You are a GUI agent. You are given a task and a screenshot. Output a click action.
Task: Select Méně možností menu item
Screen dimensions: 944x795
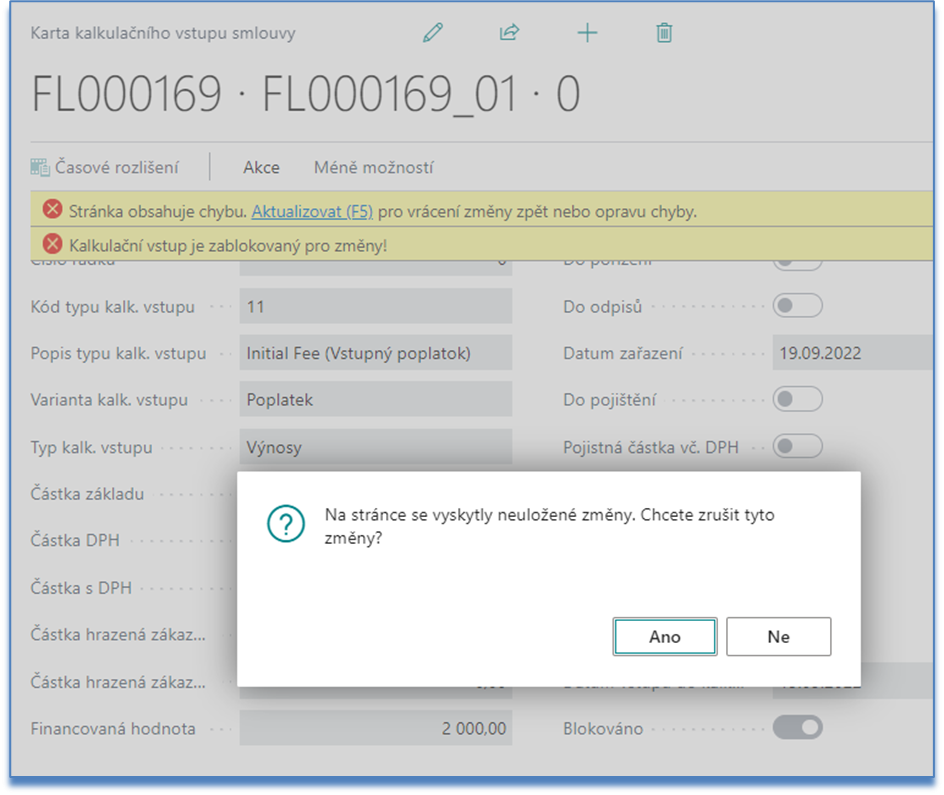pyautogui.click(x=373, y=167)
